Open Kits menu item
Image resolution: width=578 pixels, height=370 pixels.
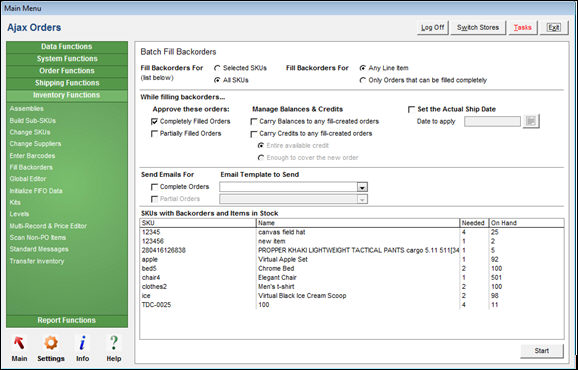click(15, 203)
